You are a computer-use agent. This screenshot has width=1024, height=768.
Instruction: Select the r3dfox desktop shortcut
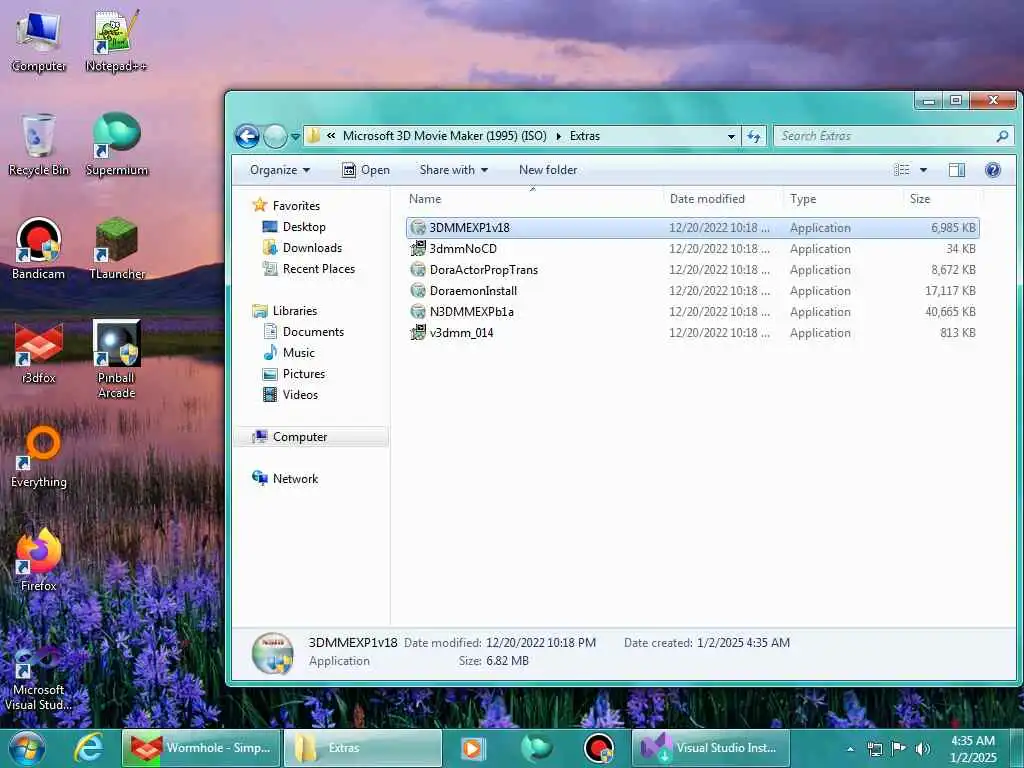point(39,353)
